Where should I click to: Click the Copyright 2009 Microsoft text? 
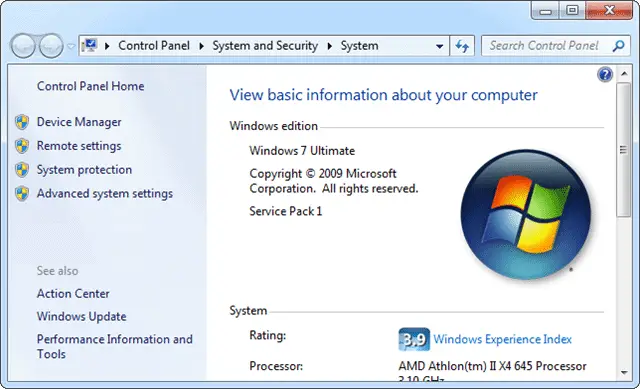coord(333,181)
